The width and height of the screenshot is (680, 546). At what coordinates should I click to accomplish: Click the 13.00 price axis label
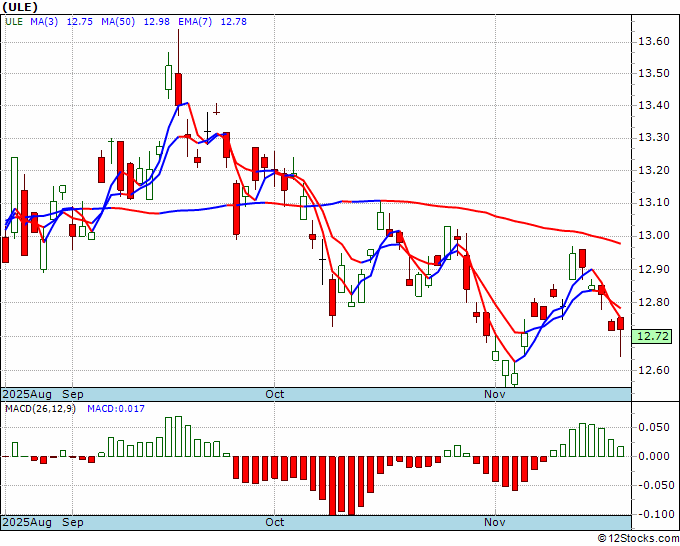point(654,235)
